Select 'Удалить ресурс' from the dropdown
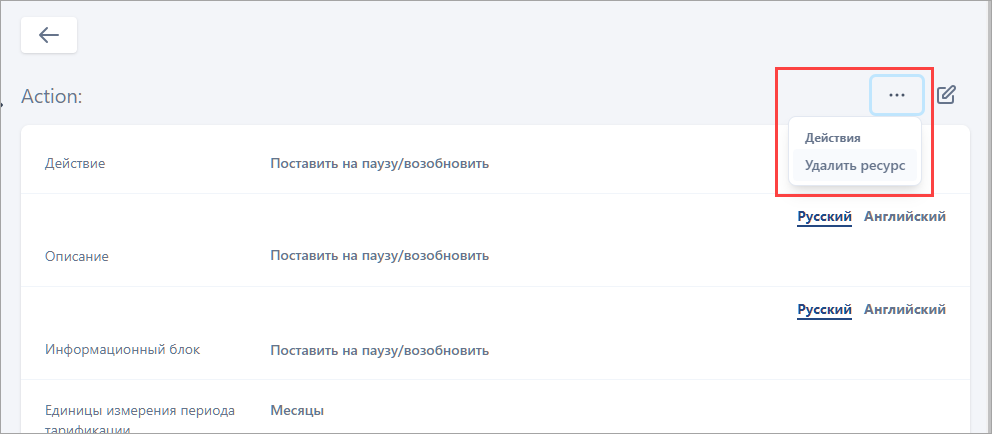Viewport: 992px width, 434px height. (x=854, y=166)
